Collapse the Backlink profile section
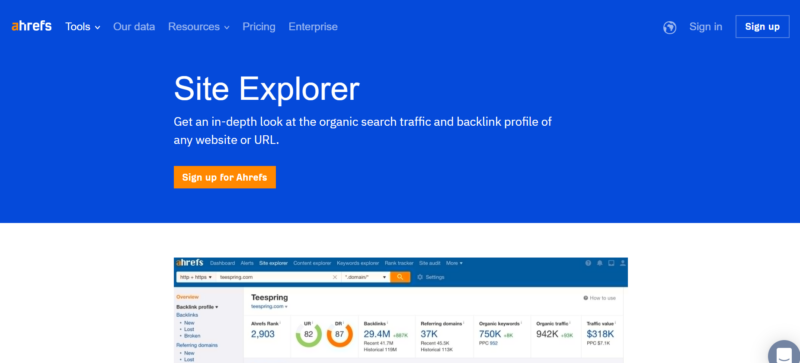The height and width of the screenshot is (363, 800). pos(197,307)
